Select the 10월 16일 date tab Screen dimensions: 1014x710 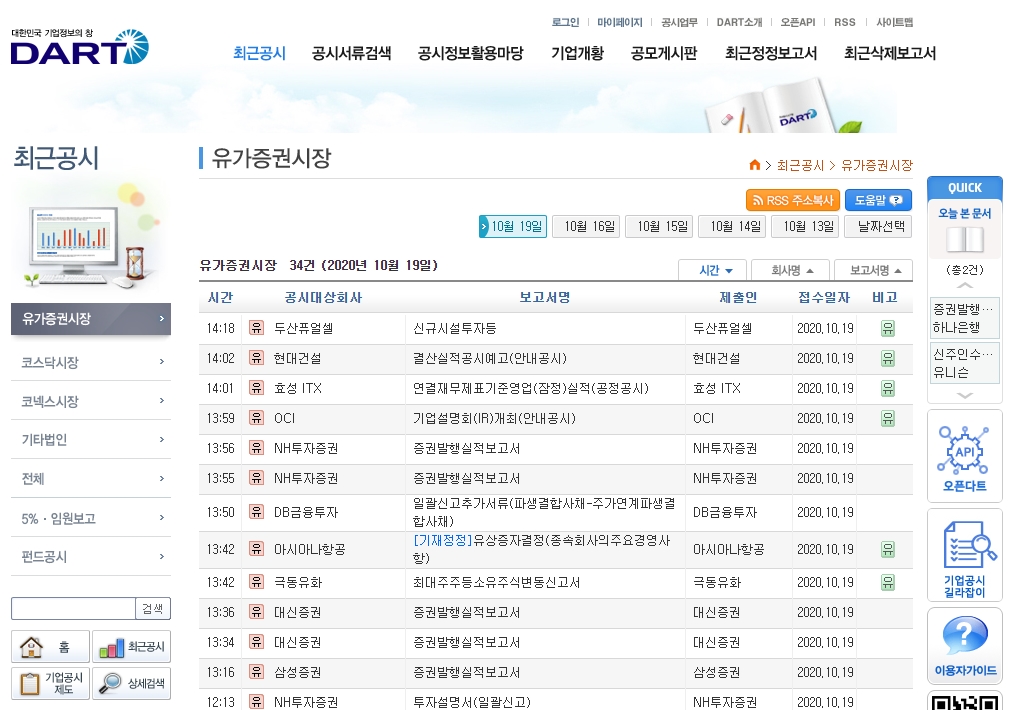coord(587,226)
